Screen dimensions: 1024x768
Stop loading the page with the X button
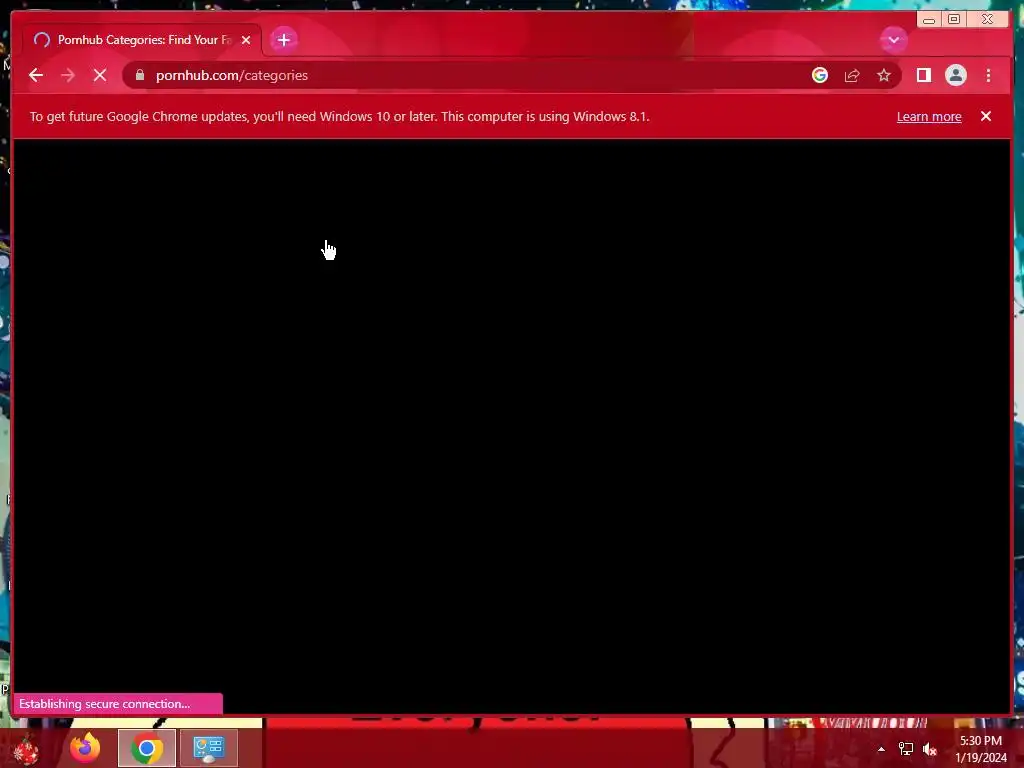point(100,75)
